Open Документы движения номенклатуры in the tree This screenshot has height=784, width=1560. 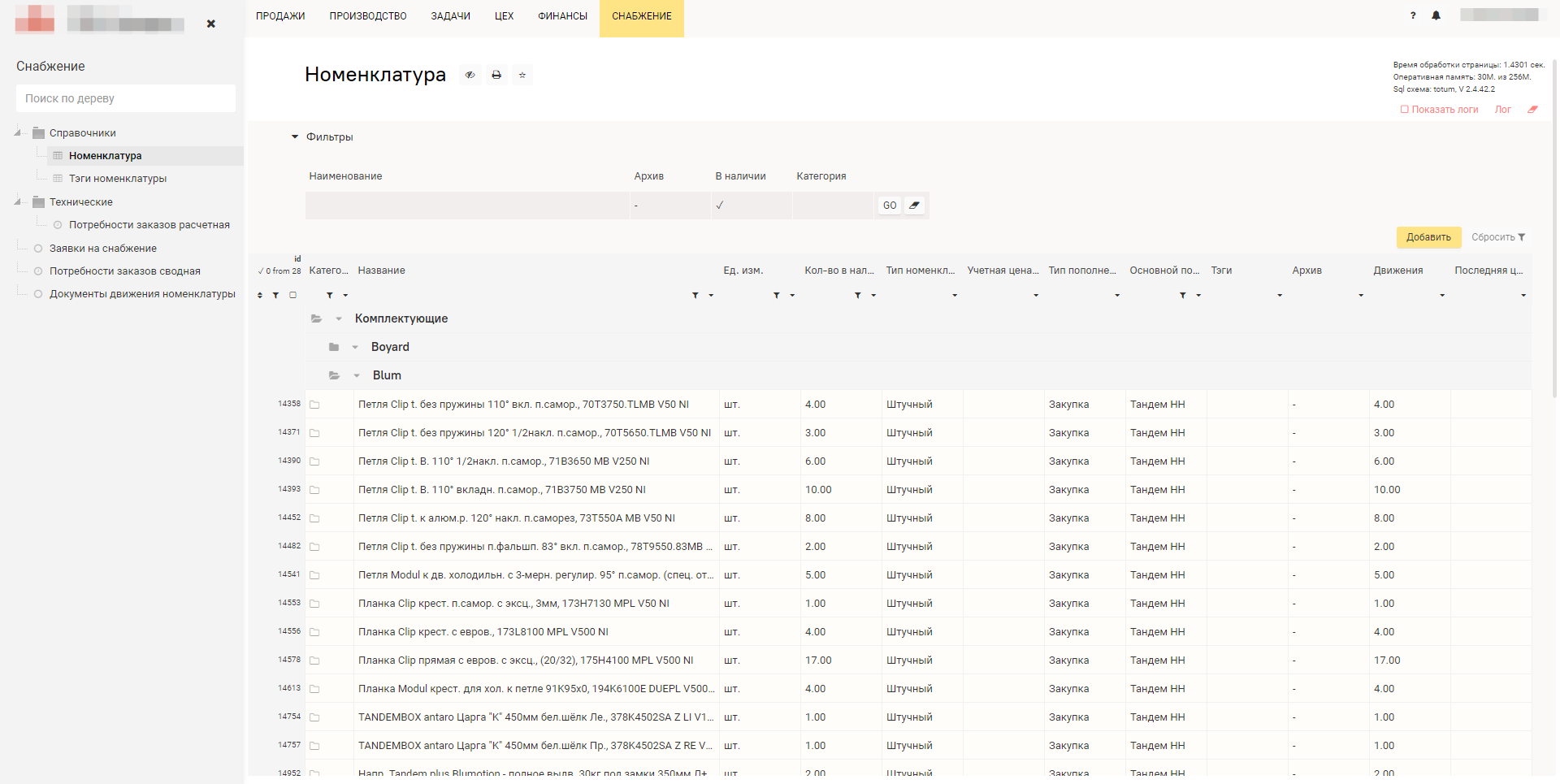point(142,294)
